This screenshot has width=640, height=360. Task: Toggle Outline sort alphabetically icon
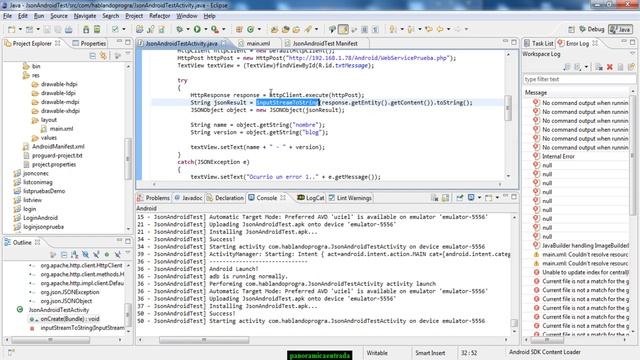(x=74, y=255)
